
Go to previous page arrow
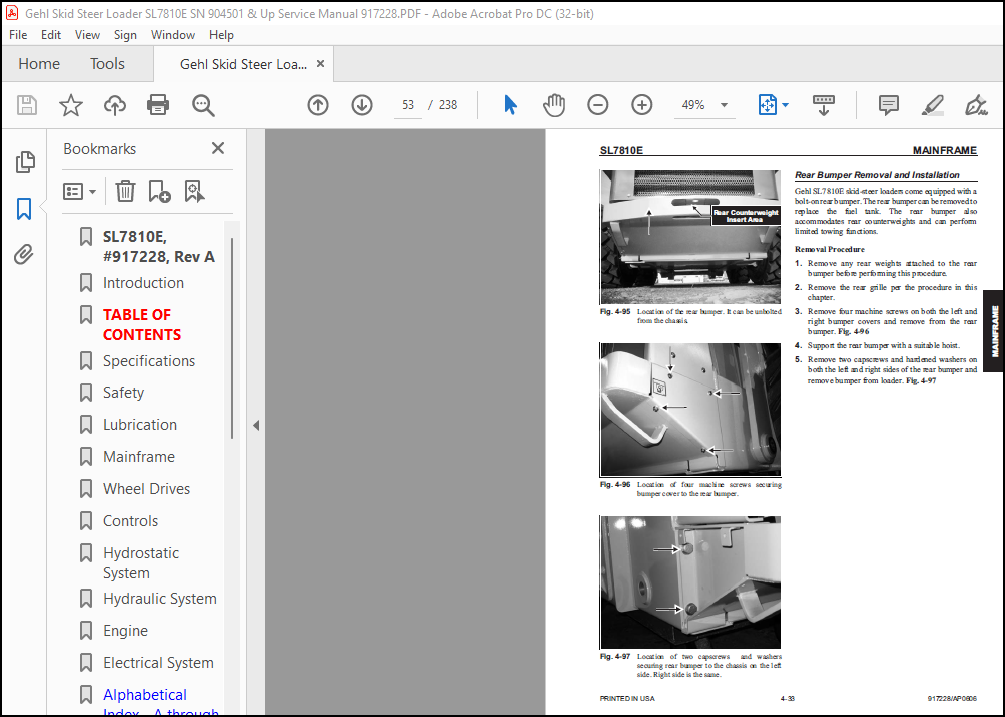pyautogui.click(x=318, y=104)
